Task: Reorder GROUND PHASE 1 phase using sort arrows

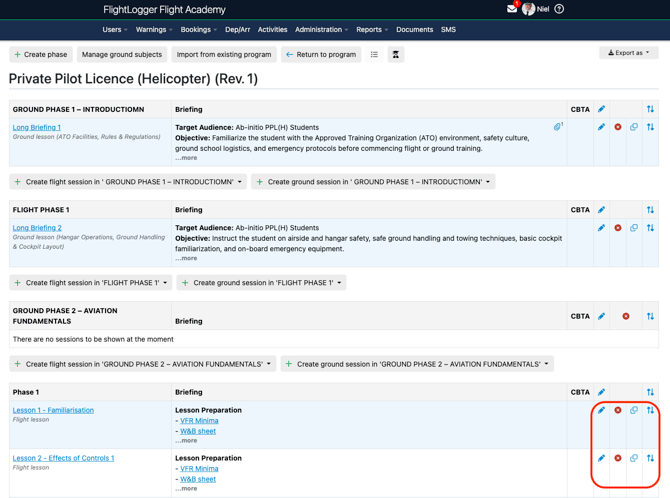Action: click(x=650, y=109)
